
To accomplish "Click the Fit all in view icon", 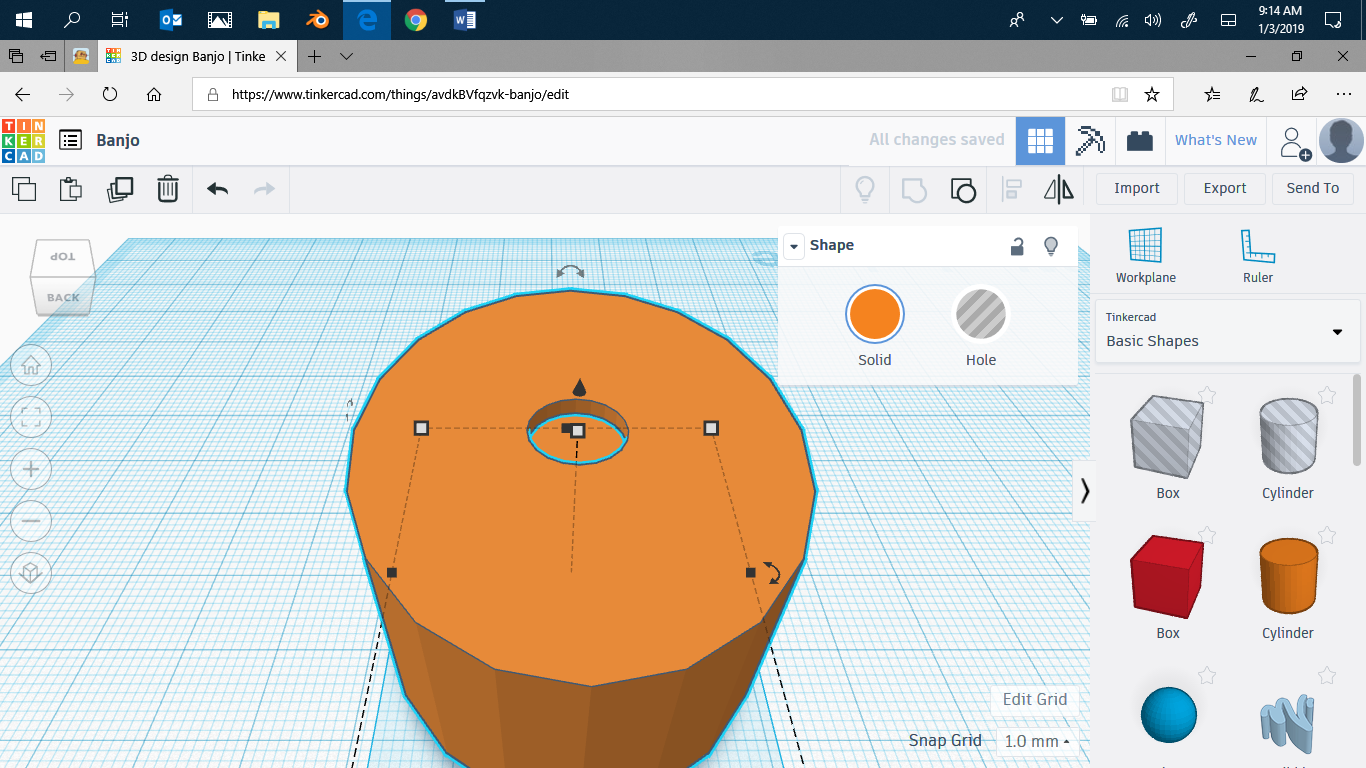I will 31,417.
